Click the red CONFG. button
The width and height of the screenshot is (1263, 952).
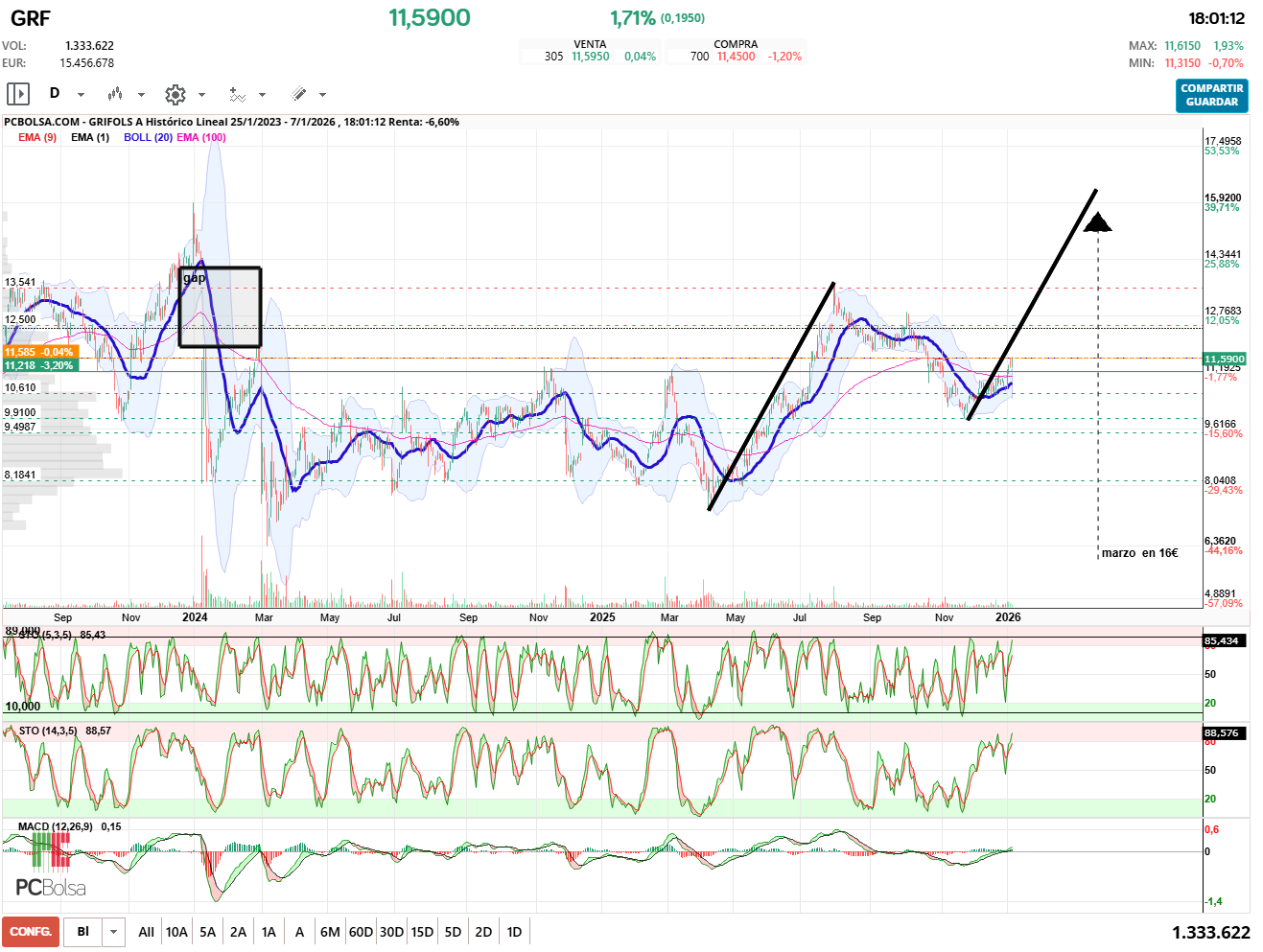coord(31,932)
